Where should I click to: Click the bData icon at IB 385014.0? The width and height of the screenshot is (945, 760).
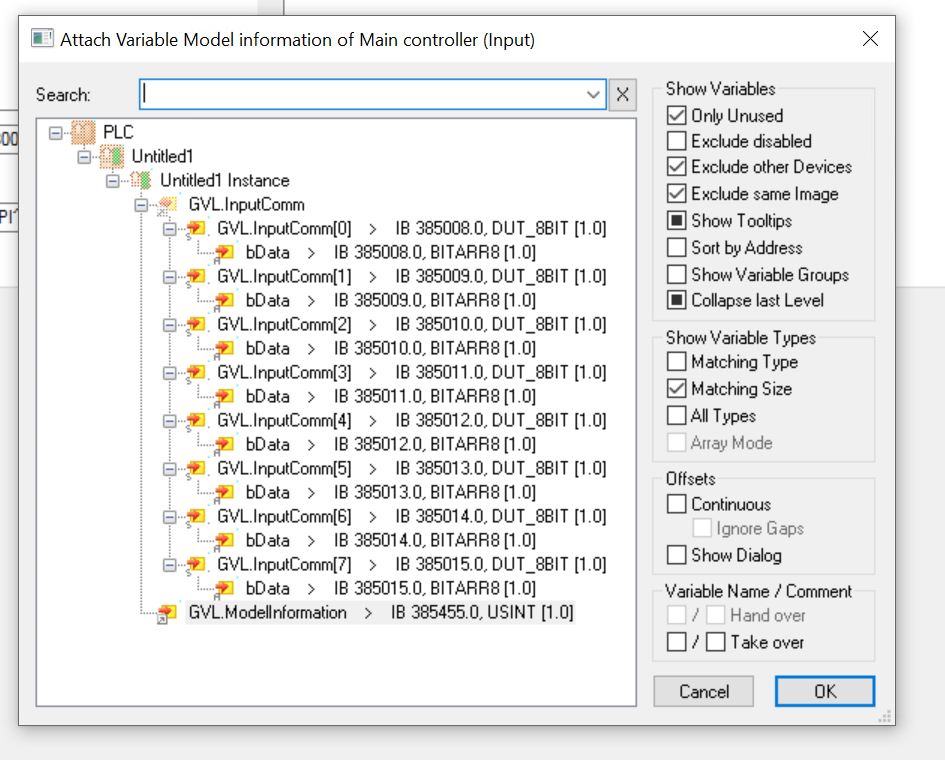coord(224,541)
